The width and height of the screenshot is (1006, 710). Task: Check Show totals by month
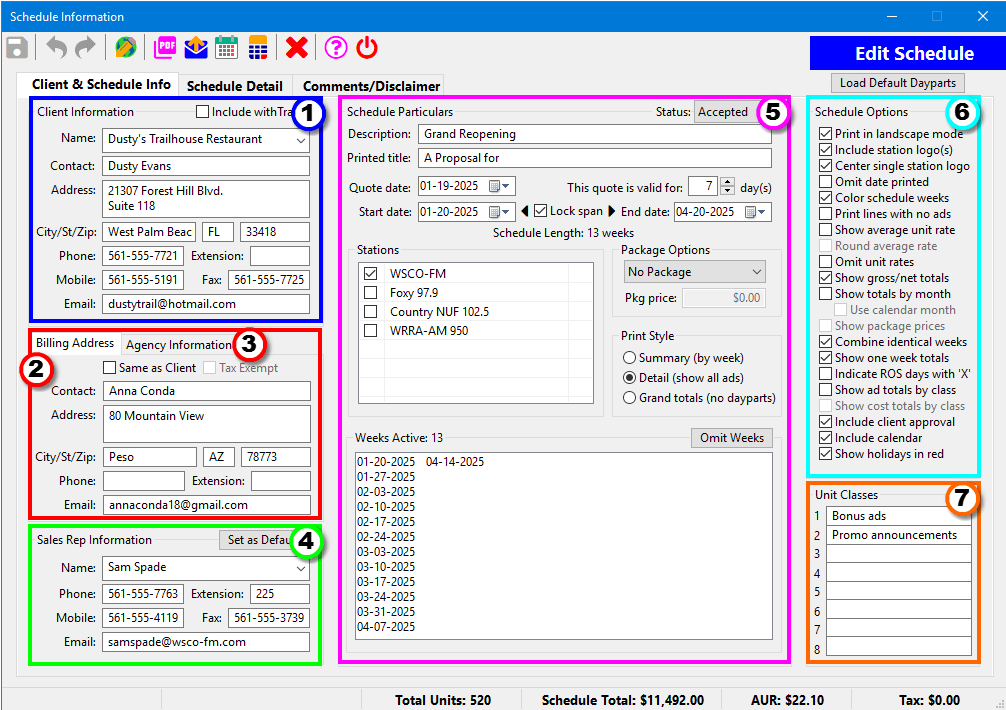(826, 294)
